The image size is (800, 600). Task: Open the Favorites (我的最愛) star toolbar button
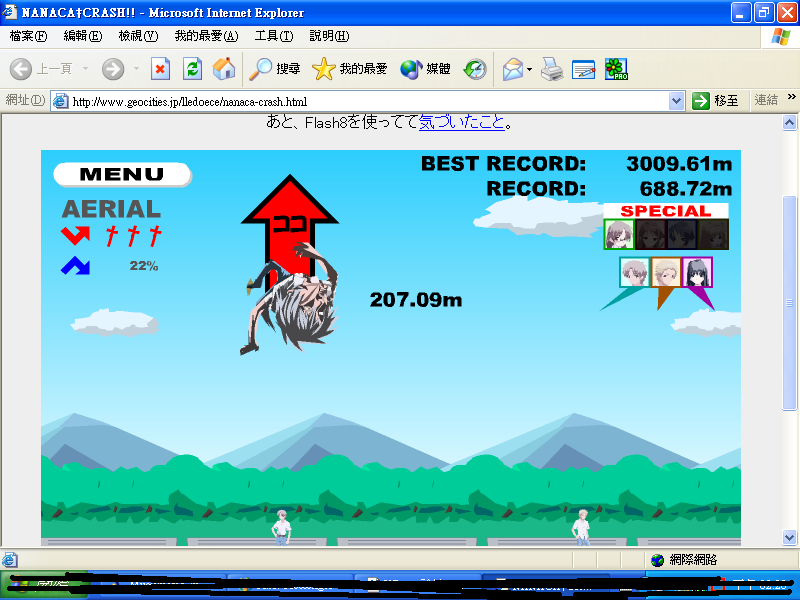[x=349, y=69]
